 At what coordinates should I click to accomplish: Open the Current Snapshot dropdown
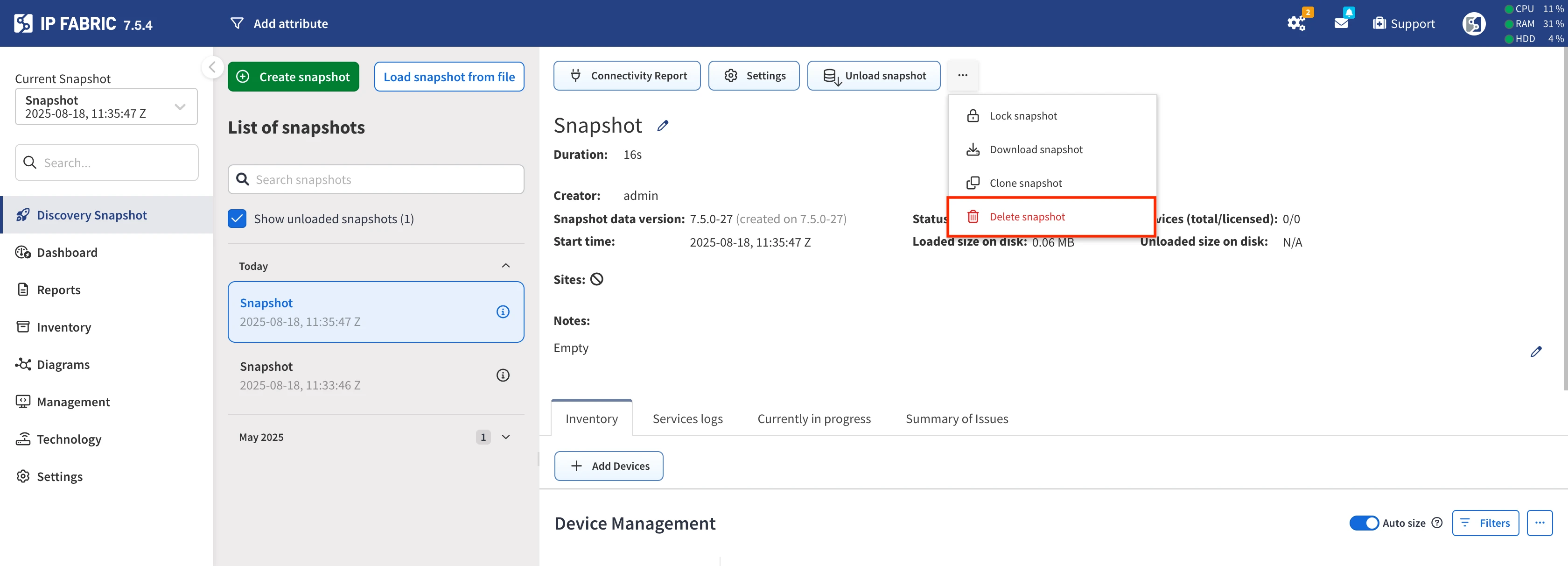(x=106, y=106)
